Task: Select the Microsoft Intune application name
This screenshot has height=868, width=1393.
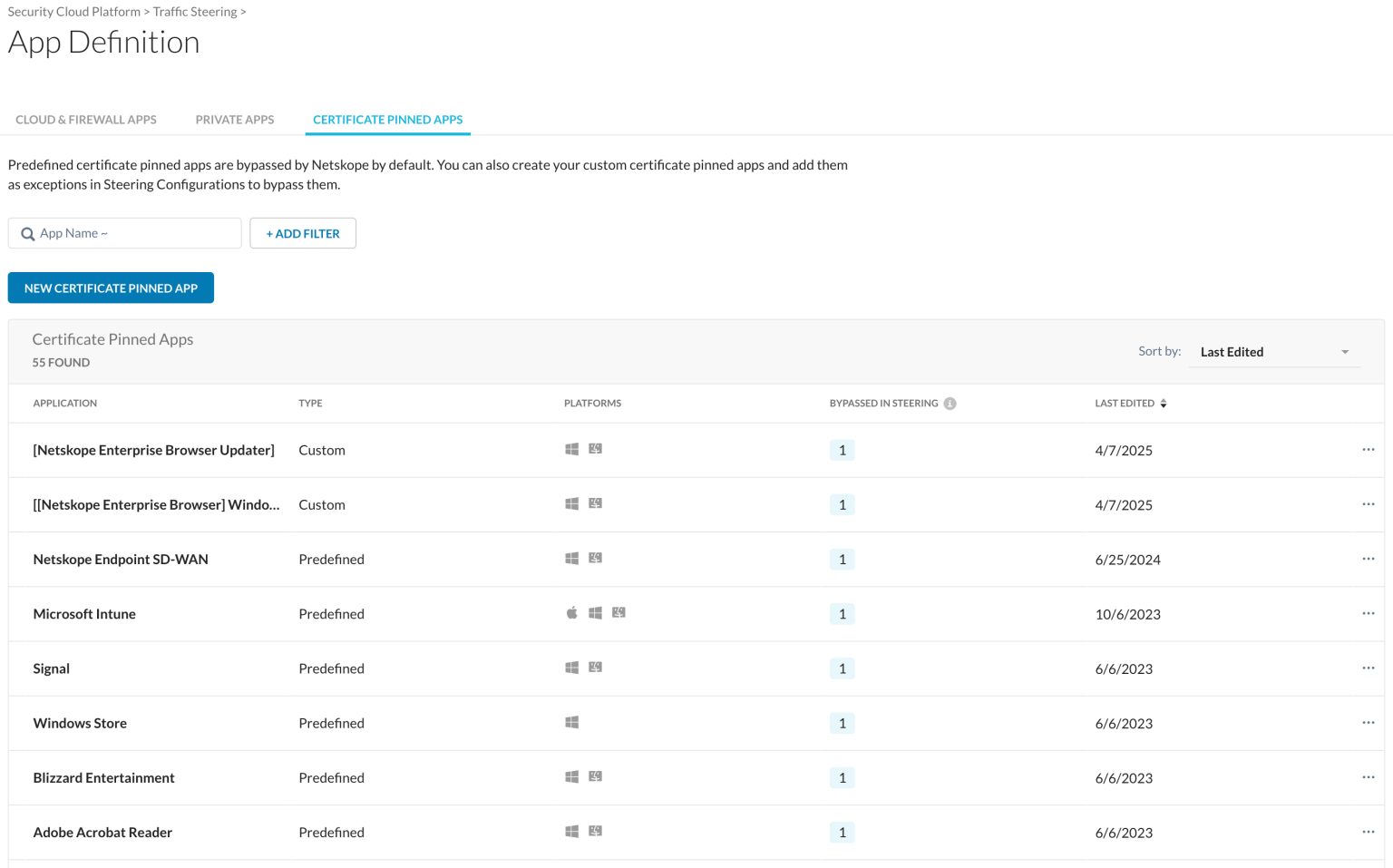Action: click(84, 614)
